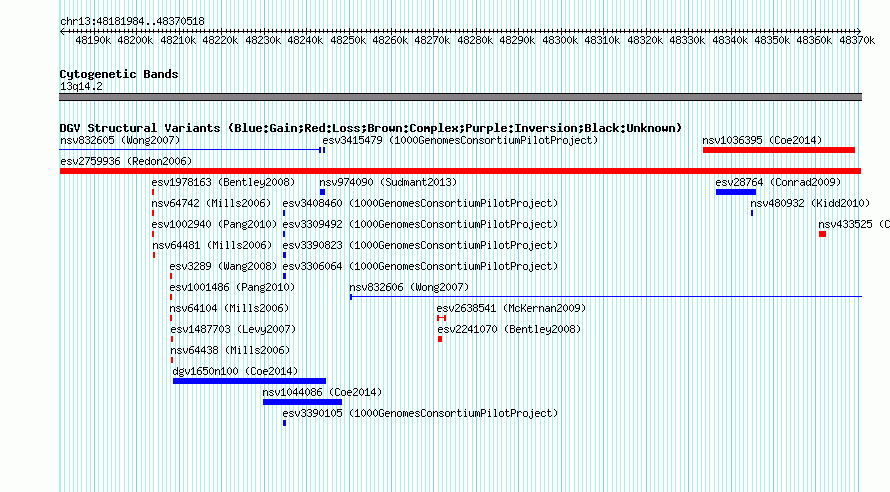Screen dimensions: 890x492
Task: Click the 48280k ruler position
Action: click(x=475, y=40)
